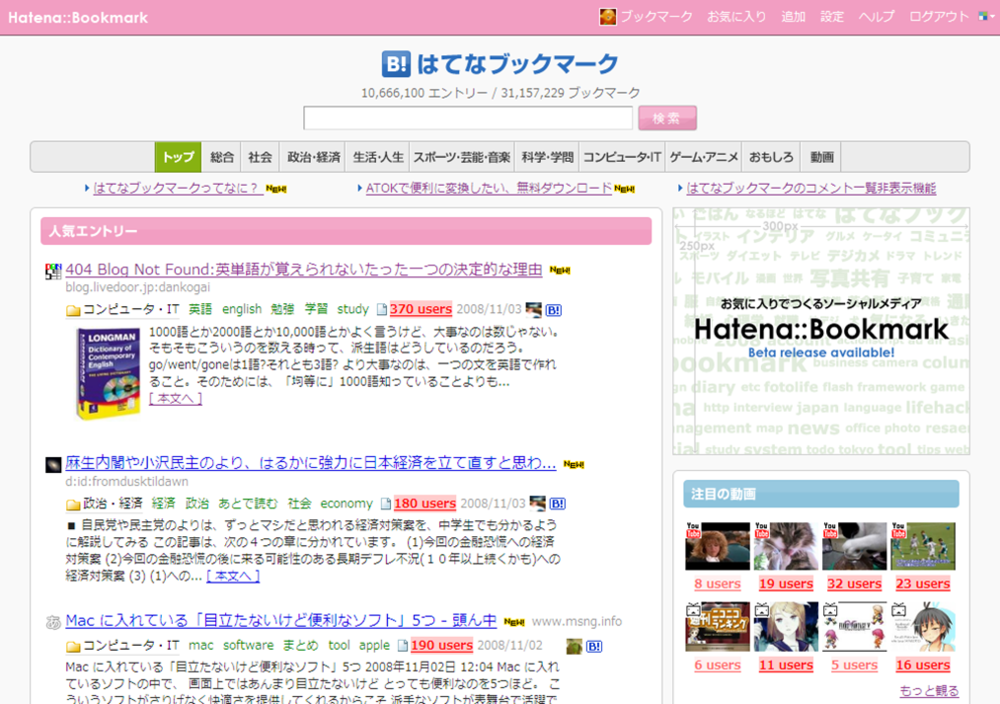Open ヘルプ in the top header
Screen dimensions: 1000x704
[876, 17]
